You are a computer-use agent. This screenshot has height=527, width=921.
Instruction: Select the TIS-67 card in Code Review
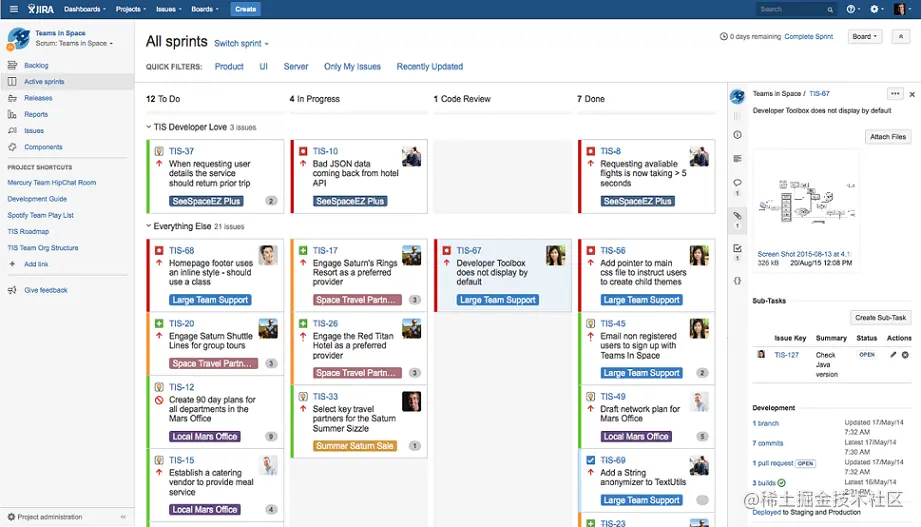tap(503, 275)
